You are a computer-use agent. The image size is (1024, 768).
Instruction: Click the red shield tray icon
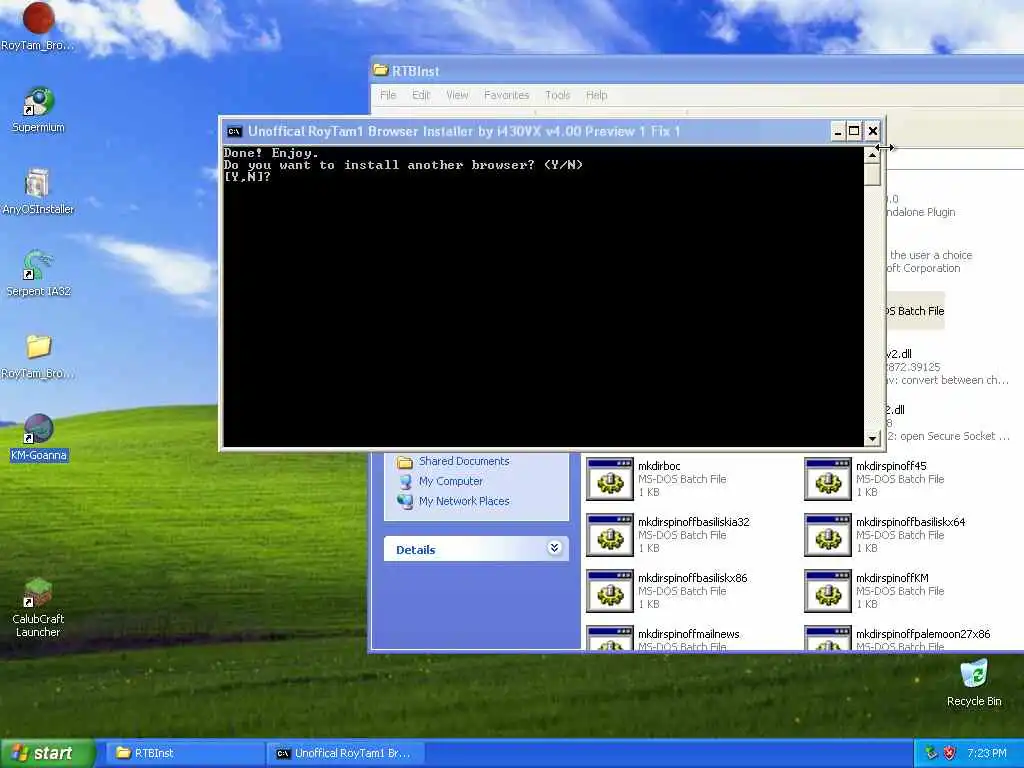(x=950, y=753)
